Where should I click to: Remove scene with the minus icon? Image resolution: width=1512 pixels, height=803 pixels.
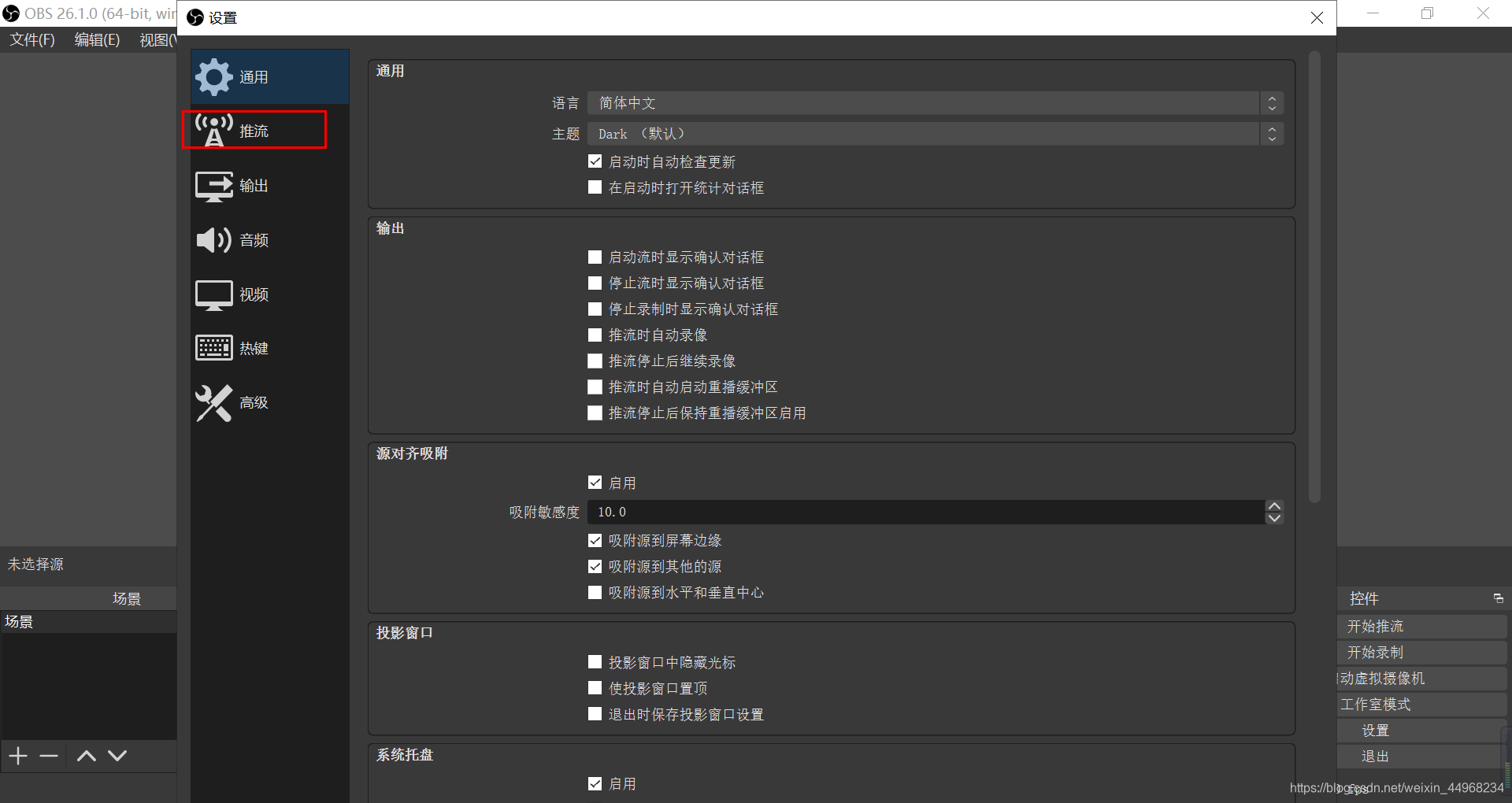click(49, 756)
